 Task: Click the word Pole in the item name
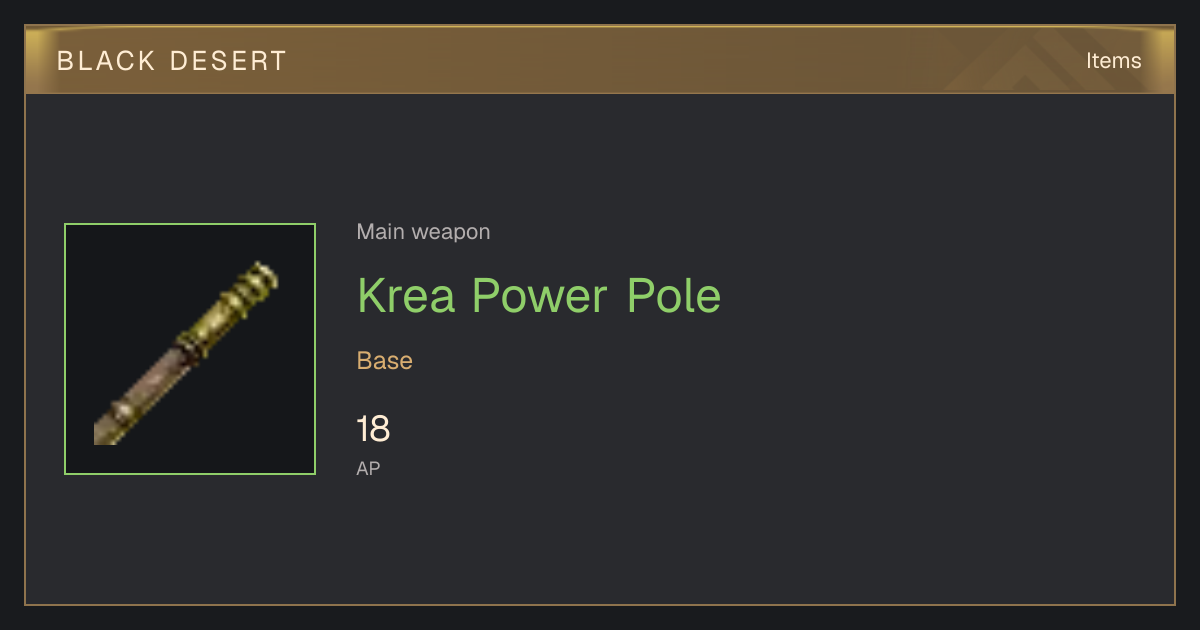pos(674,296)
